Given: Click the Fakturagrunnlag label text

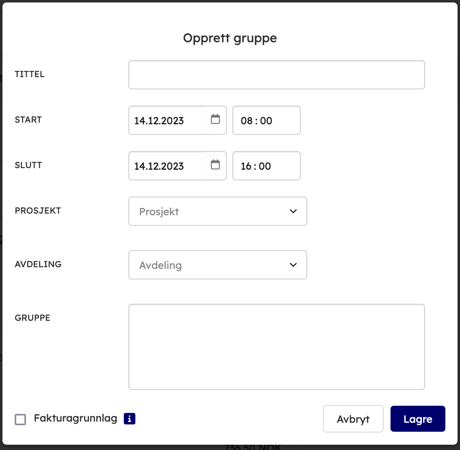Looking at the screenshot, I should click(x=75, y=418).
